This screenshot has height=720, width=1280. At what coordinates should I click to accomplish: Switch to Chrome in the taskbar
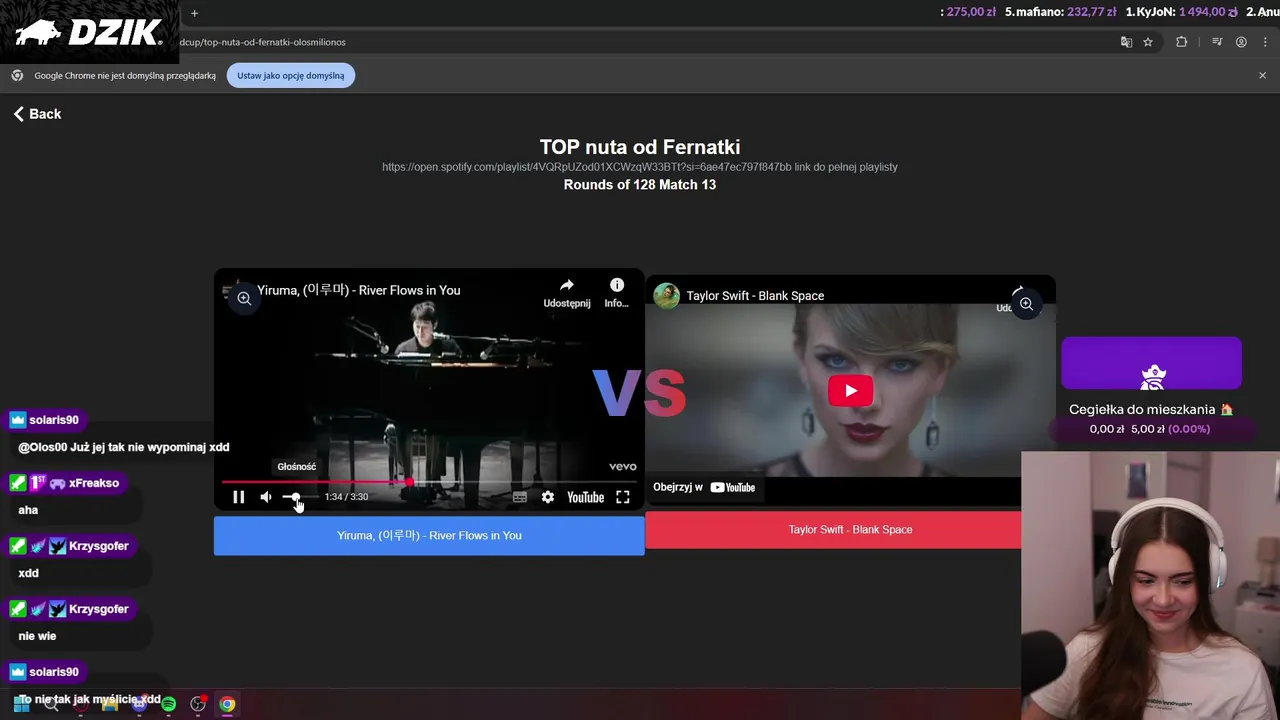[227, 704]
